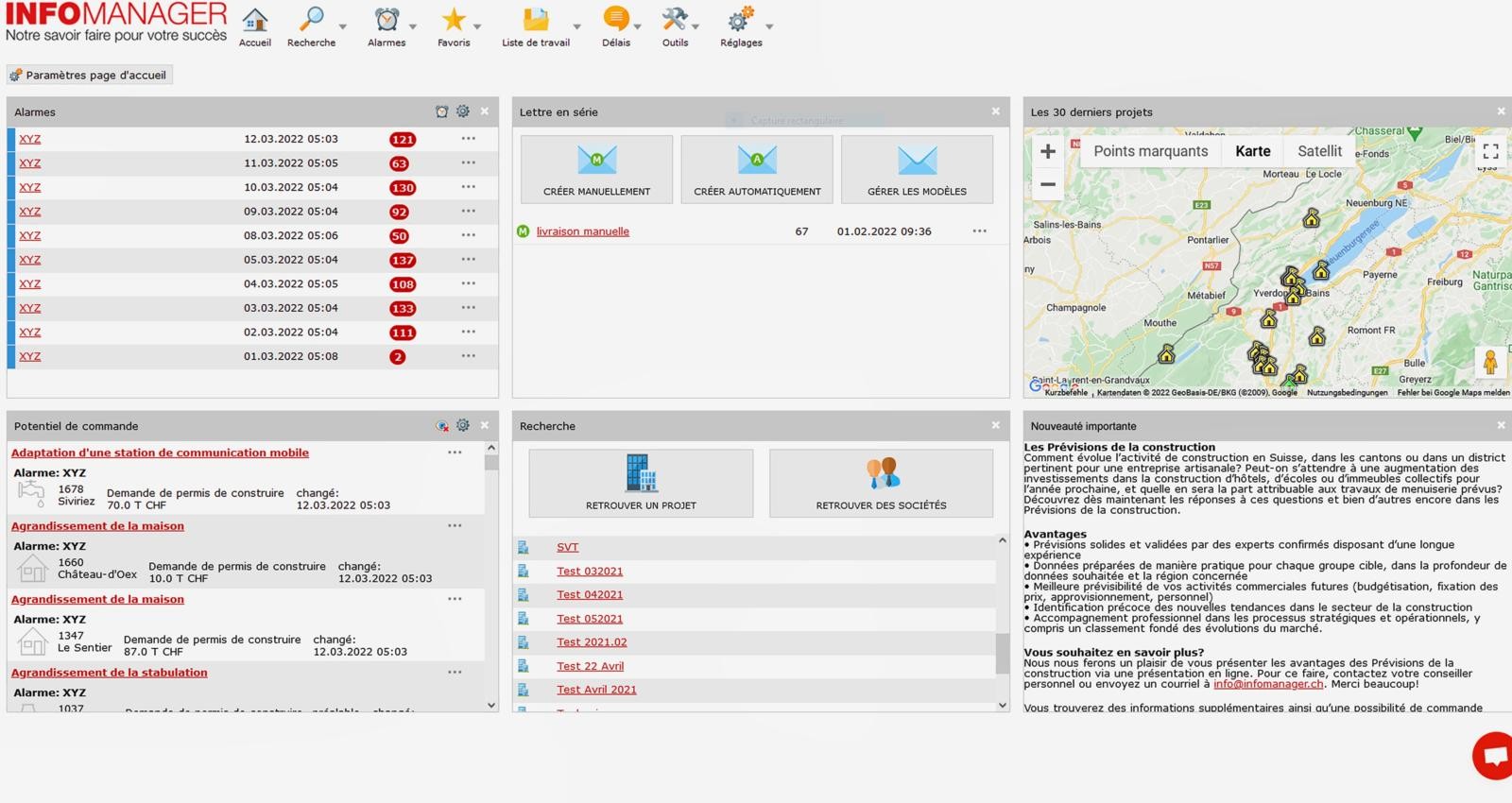1512x803 pixels.
Task: Click Gérer les modèles button
Action: 917,169
